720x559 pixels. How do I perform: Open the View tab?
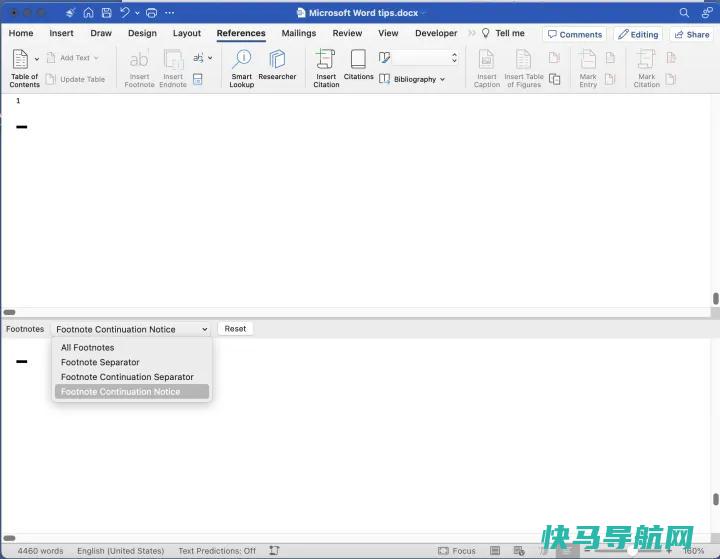(x=388, y=33)
